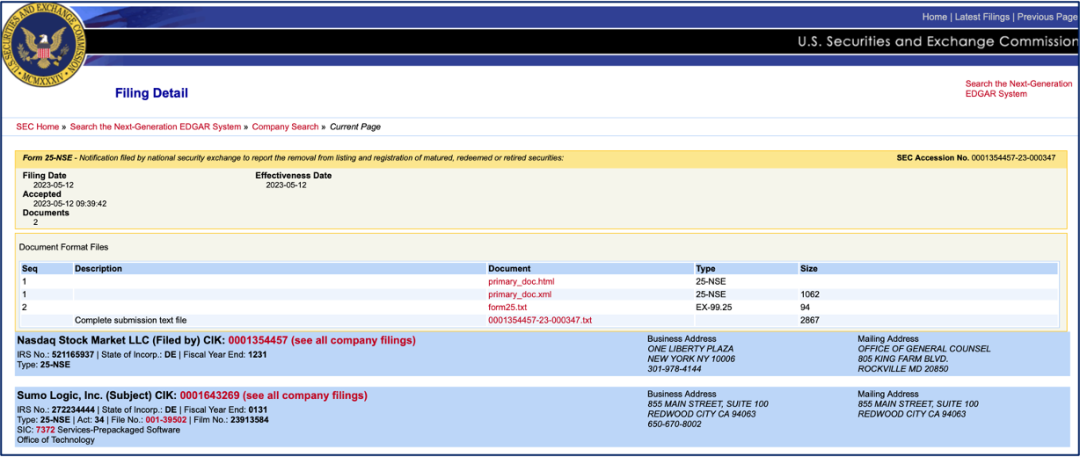
Task: Click SEC Home breadcrumb
Action: (x=37, y=127)
